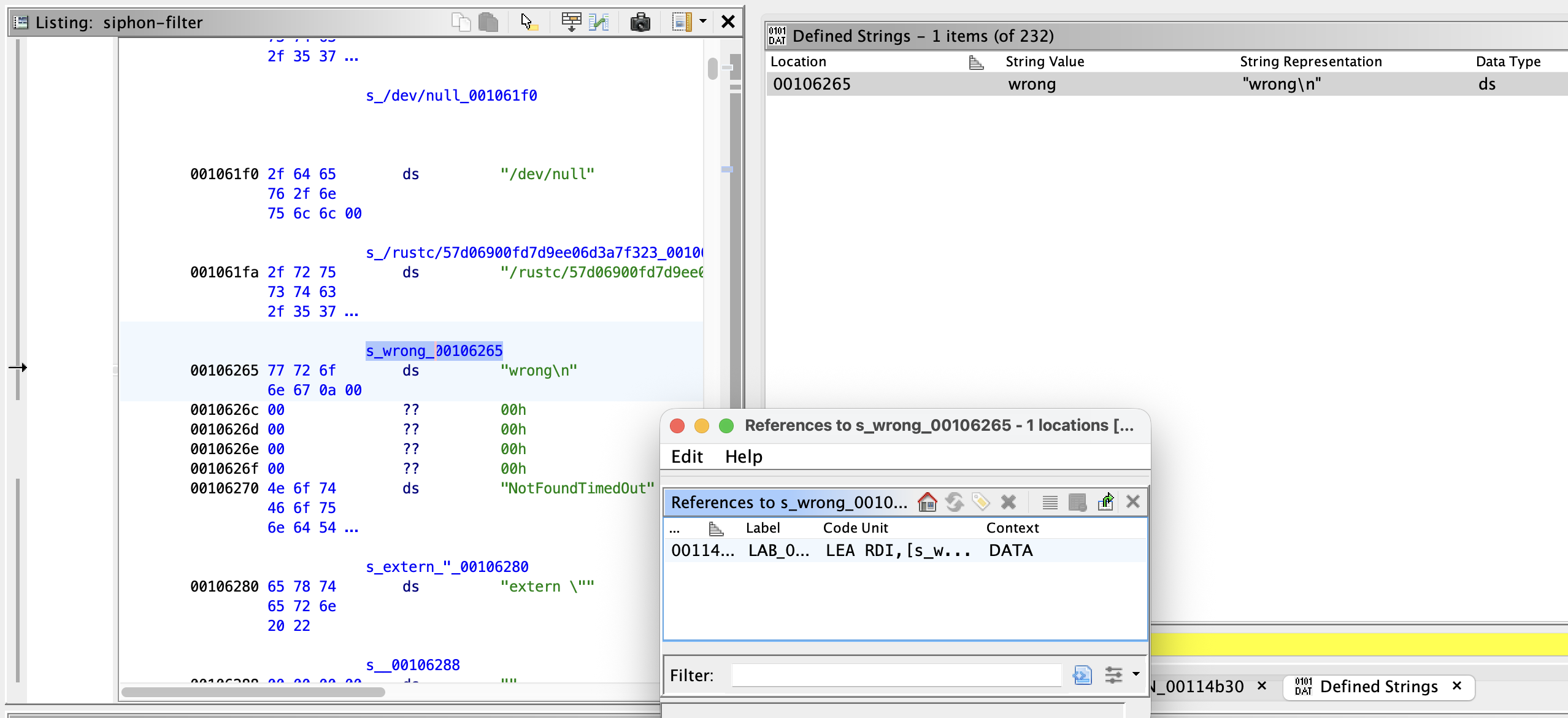Close the References to s_wrong panel
Viewport: 1568px width, 718px height.
1133,501
